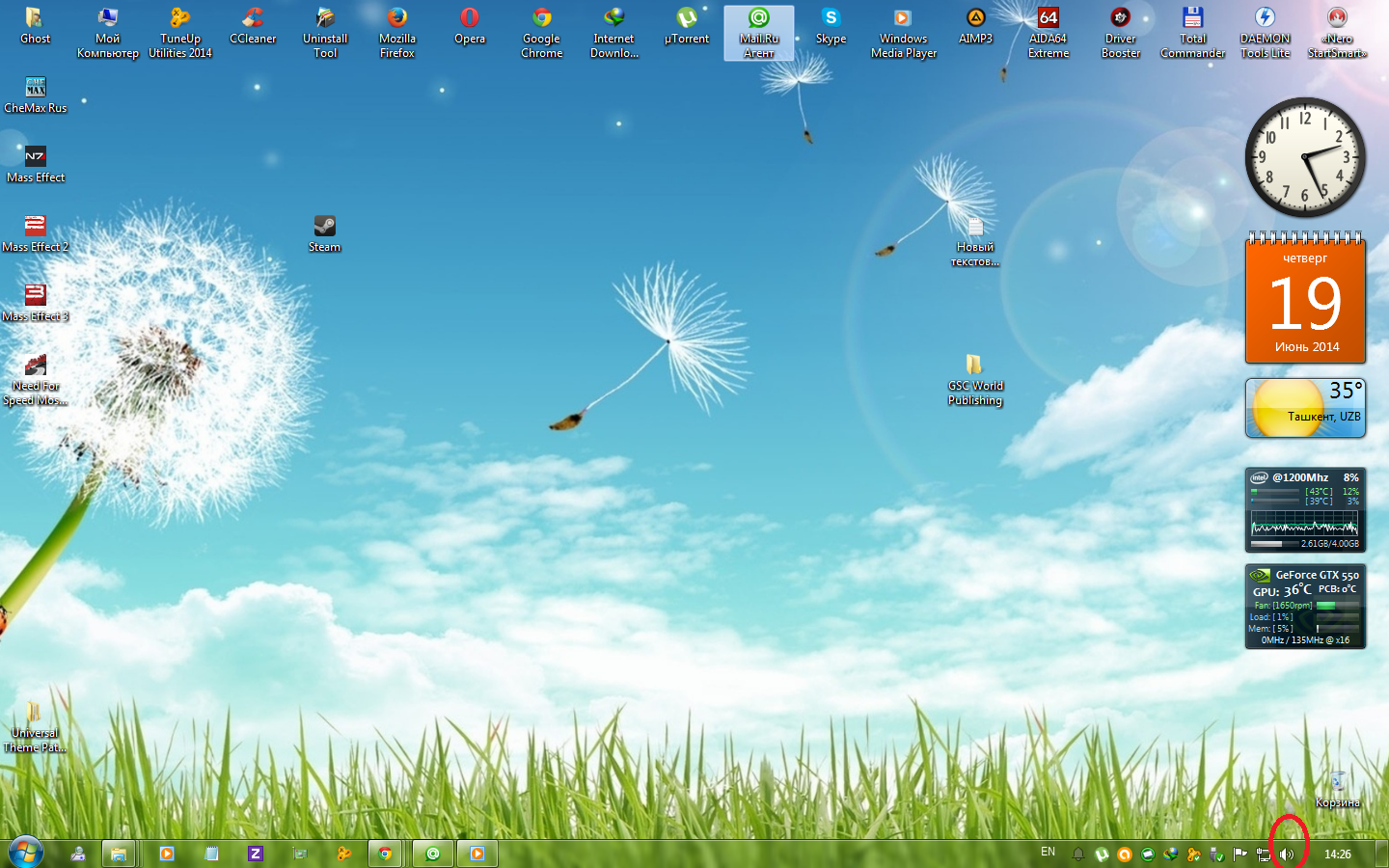This screenshot has height=868, width=1389.
Task: Select the Новый текстовый document file
Action: pos(975,241)
